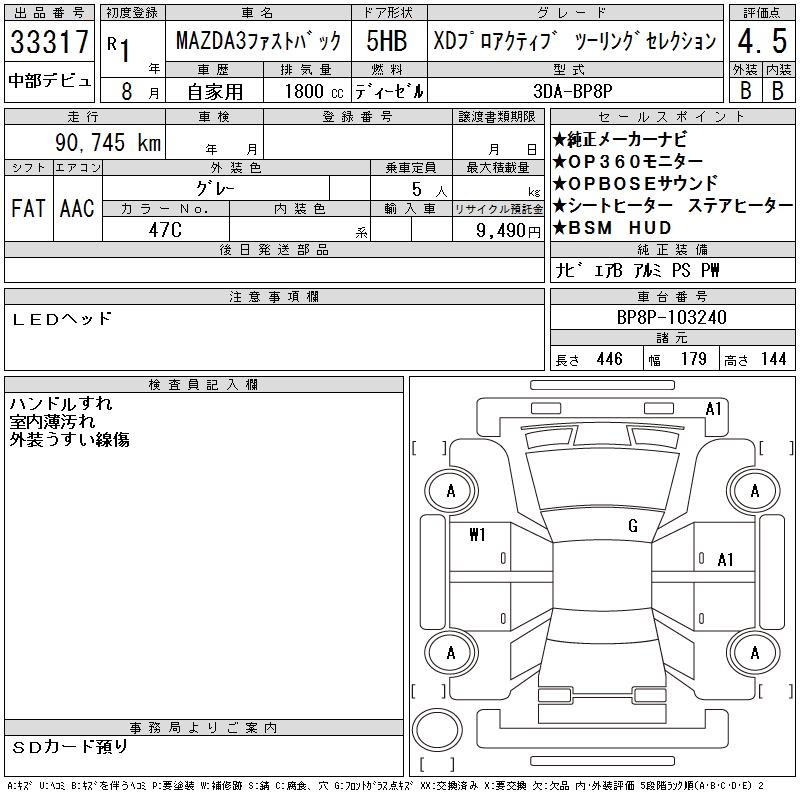Select inspector note ハンドルすれ

[x=61, y=404]
